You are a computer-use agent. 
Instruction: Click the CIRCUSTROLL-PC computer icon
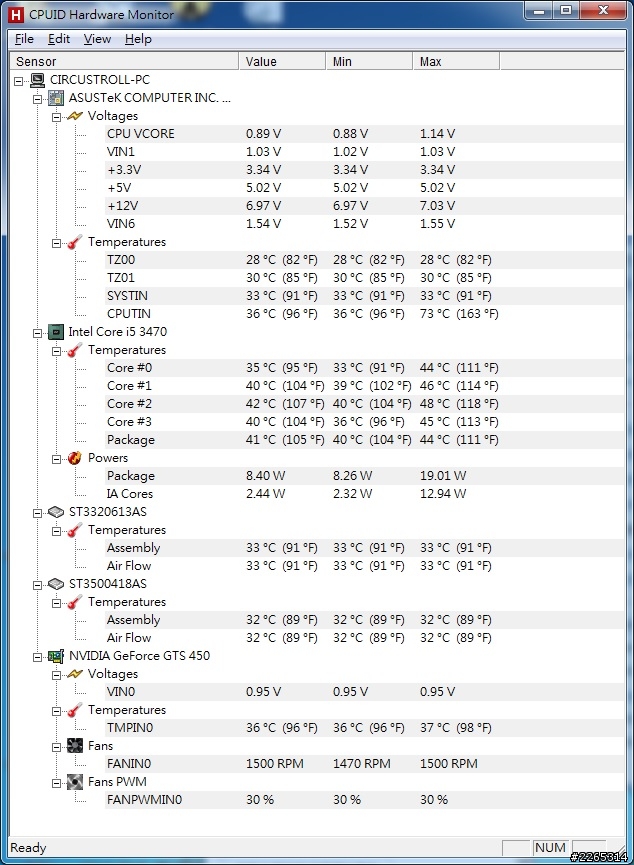click(x=38, y=80)
